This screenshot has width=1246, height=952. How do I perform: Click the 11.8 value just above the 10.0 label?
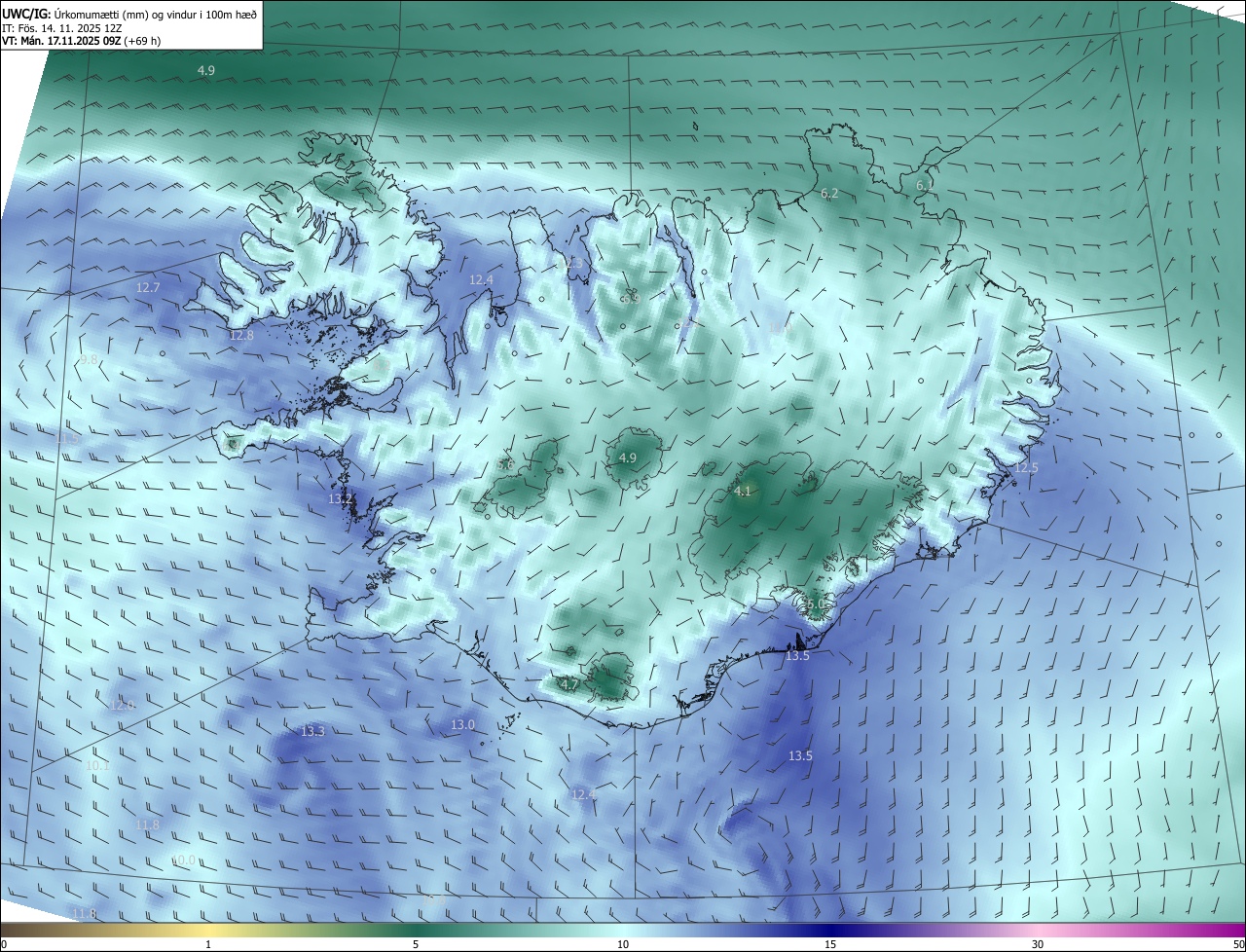click(147, 824)
